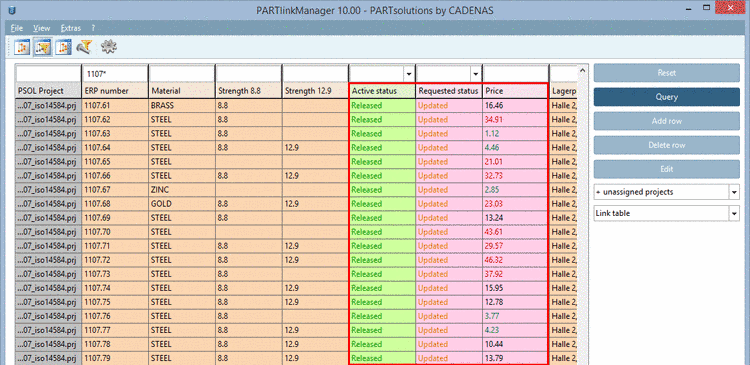Click the Query button

coord(667,97)
